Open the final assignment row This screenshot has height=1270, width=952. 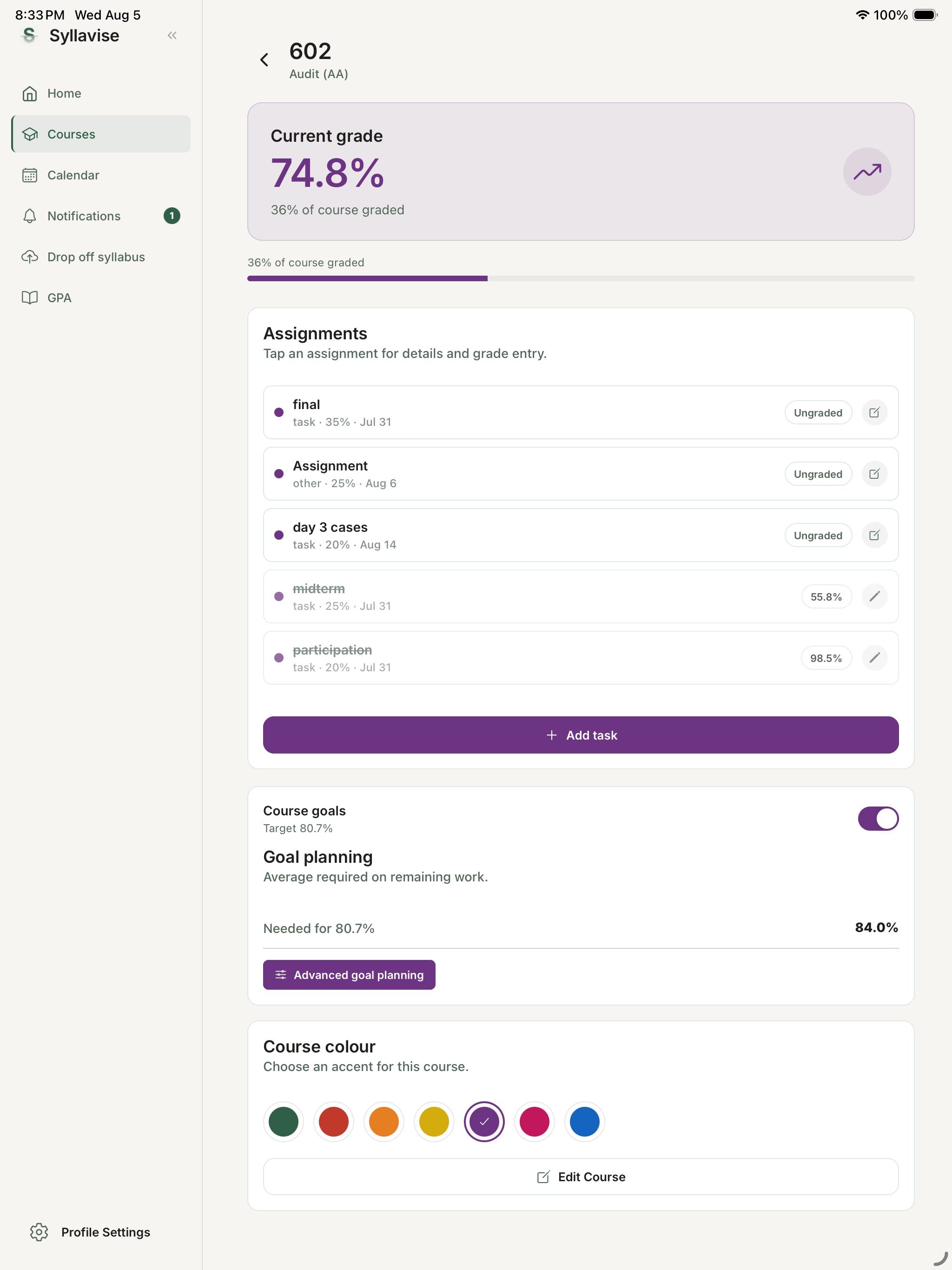(x=581, y=412)
